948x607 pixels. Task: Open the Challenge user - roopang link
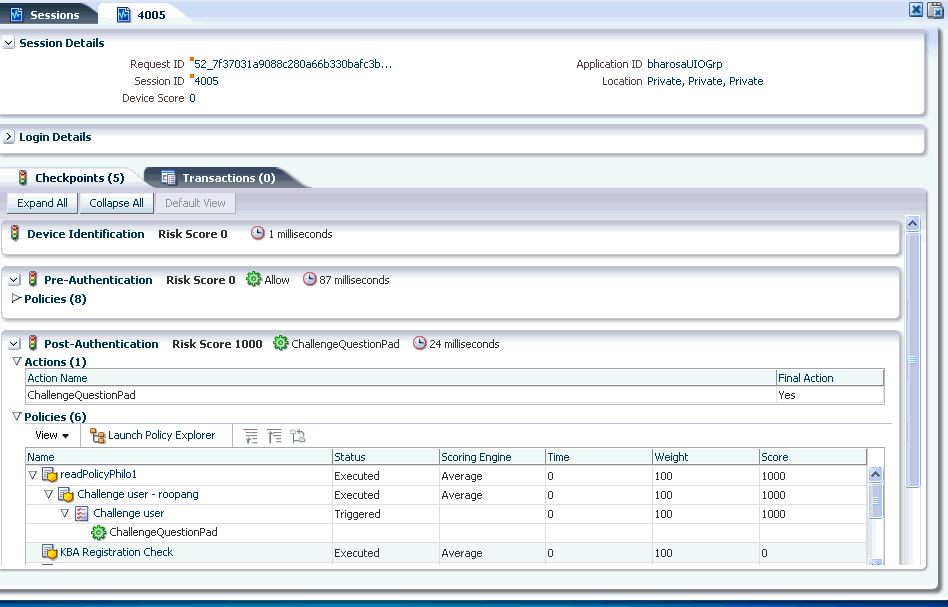138,494
